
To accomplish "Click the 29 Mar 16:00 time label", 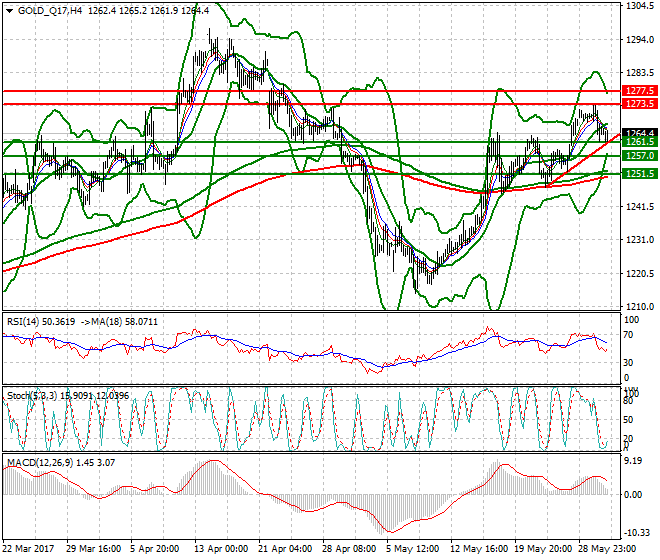I will coord(94,549).
